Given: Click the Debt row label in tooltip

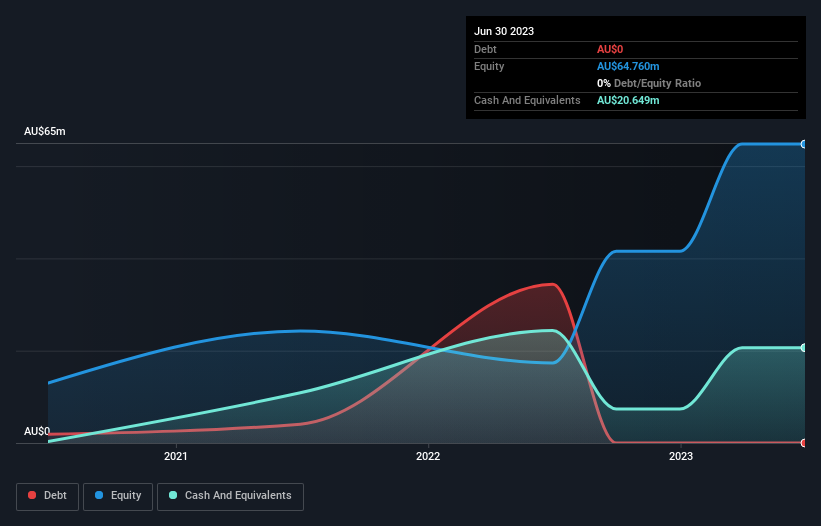Looking at the screenshot, I should pos(485,49).
